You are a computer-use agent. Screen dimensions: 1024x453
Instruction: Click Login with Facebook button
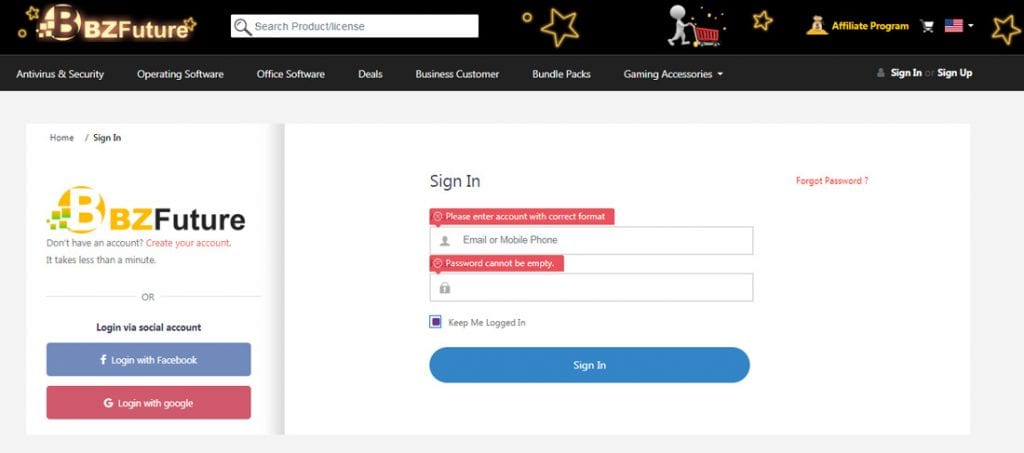(148, 360)
